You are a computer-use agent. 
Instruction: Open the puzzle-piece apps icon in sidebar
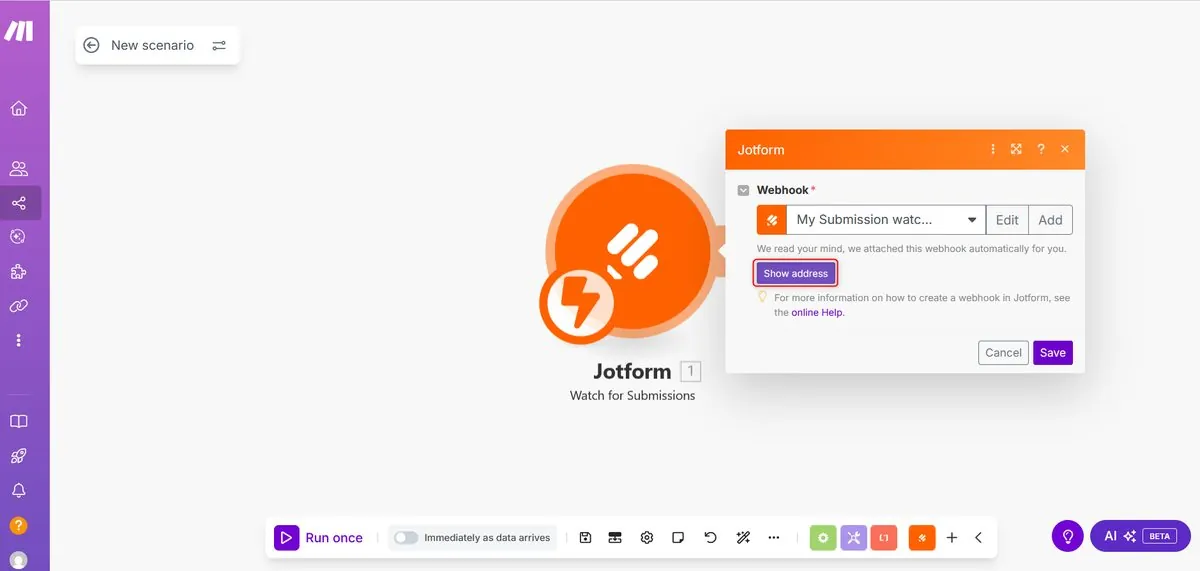point(18,271)
